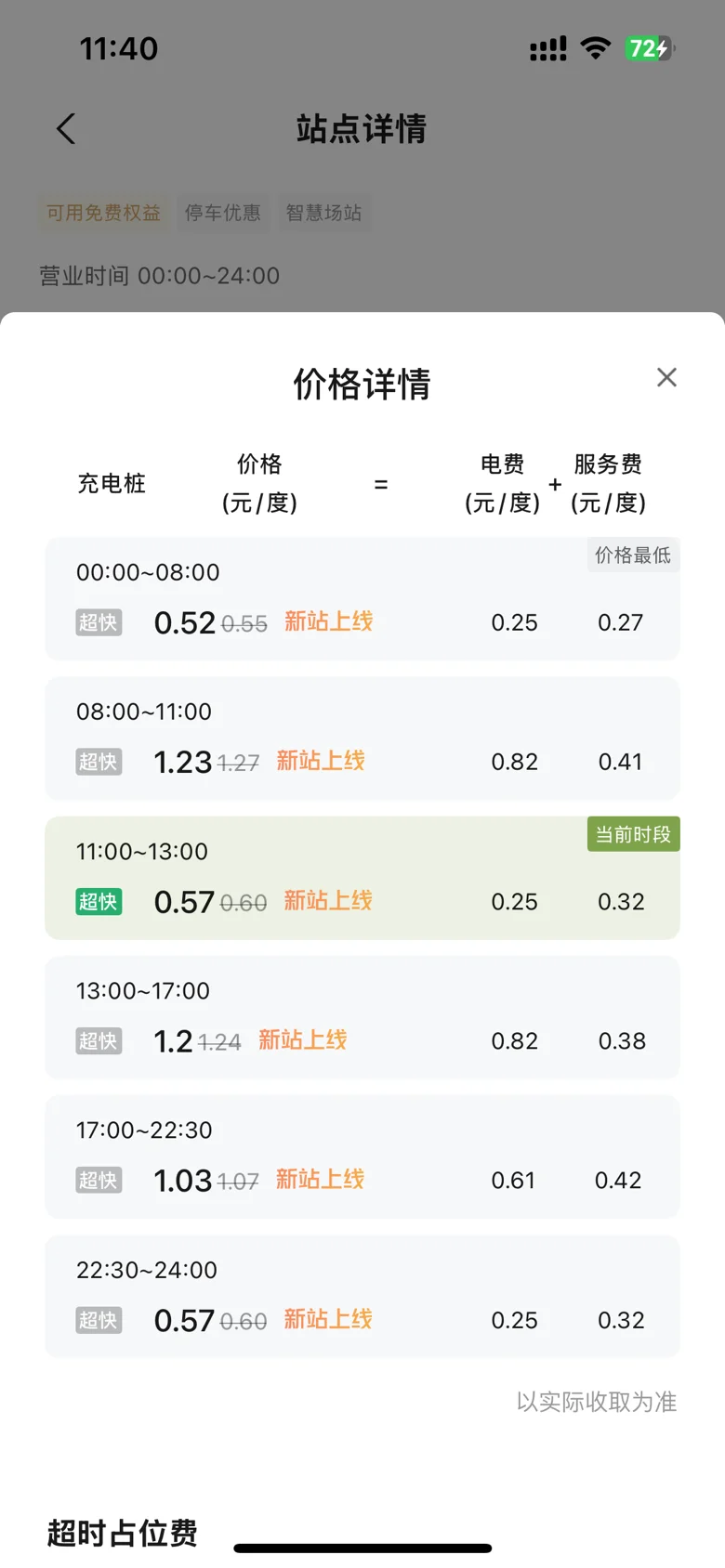725x1568 pixels.
Task: Select the 停车优惠 tag
Action: point(222,213)
